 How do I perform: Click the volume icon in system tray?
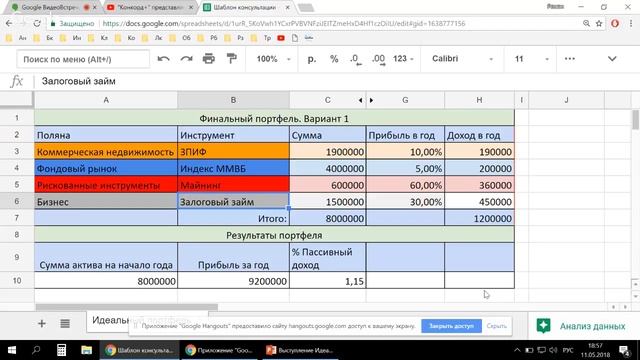553,350
